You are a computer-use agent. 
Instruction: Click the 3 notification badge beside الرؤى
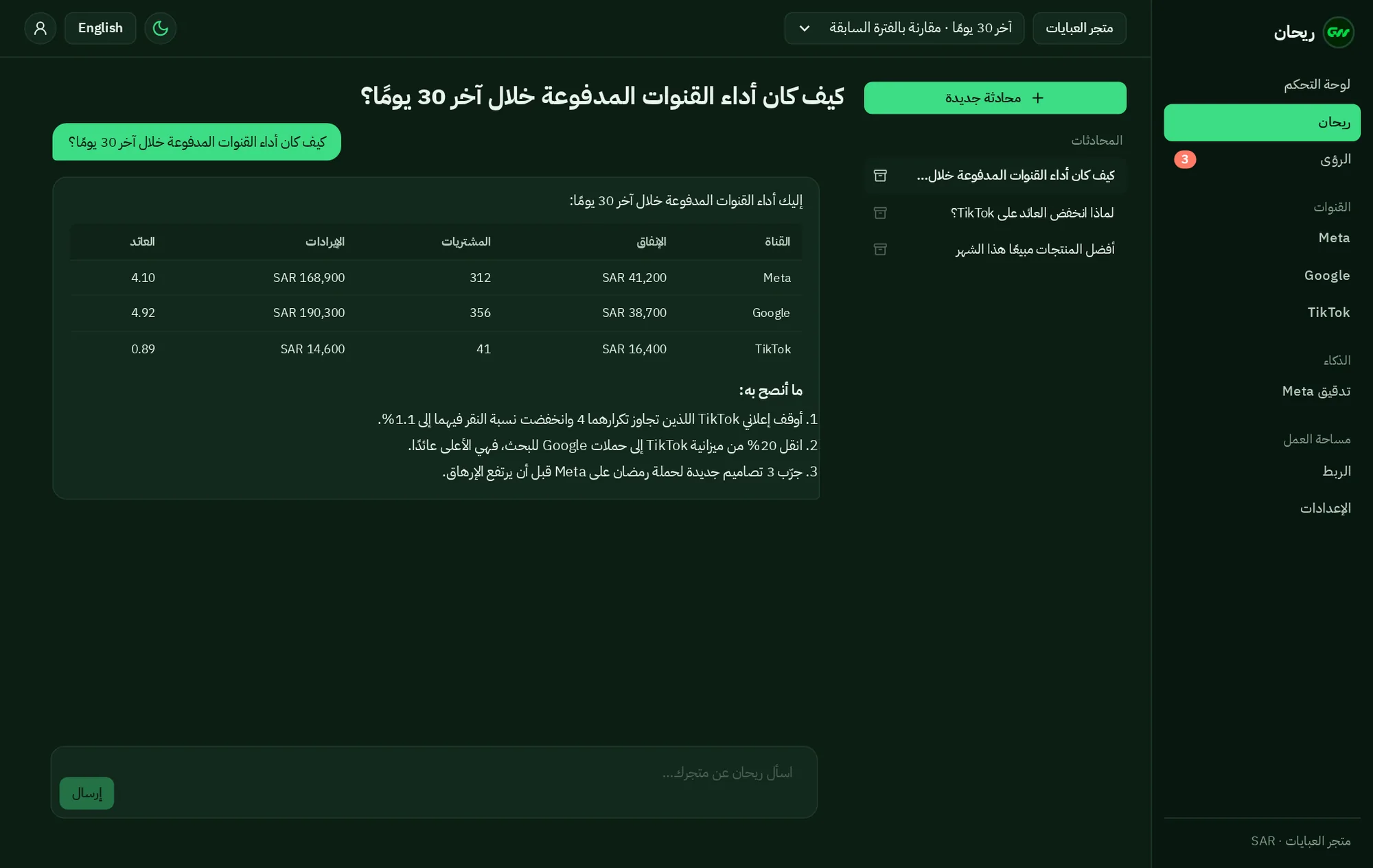(1185, 159)
